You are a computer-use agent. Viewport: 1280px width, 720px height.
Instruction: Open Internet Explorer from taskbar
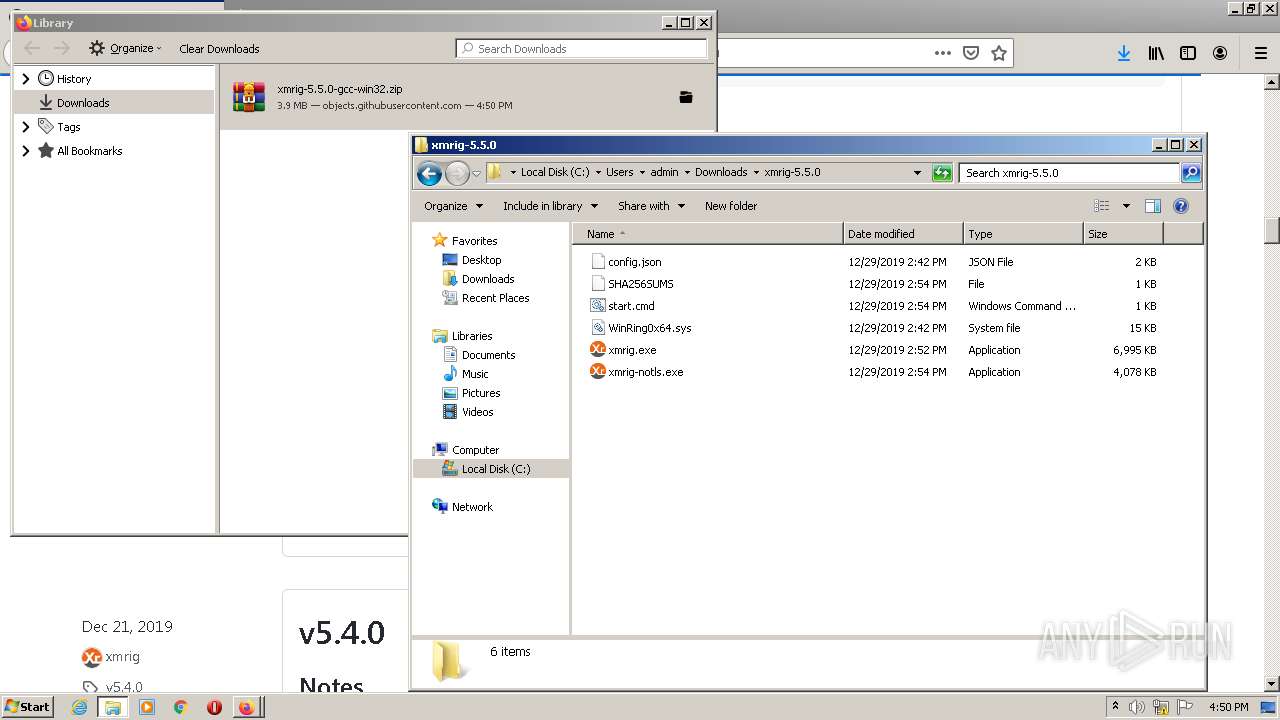click(x=79, y=707)
